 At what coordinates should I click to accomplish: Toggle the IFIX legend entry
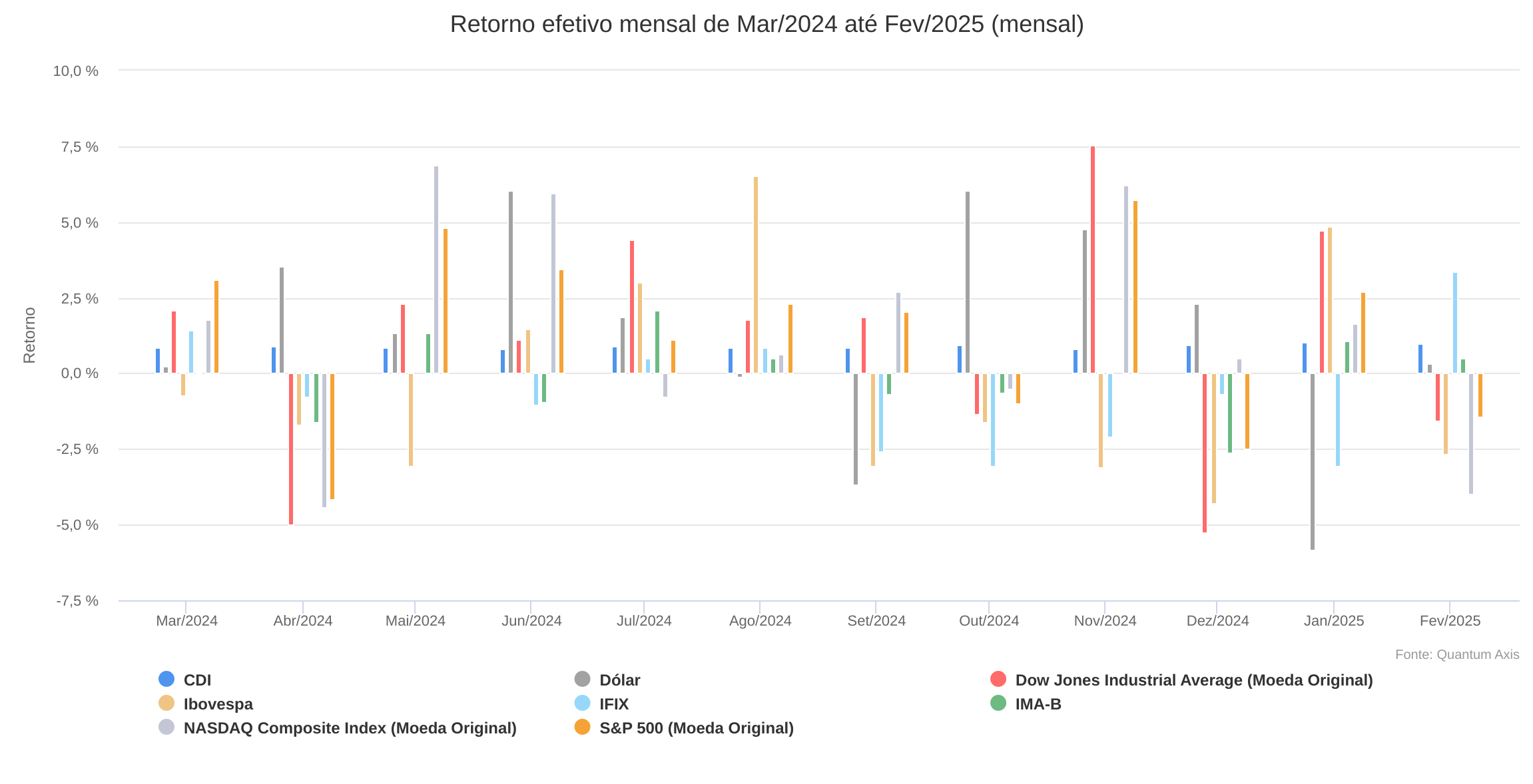(x=601, y=703)
